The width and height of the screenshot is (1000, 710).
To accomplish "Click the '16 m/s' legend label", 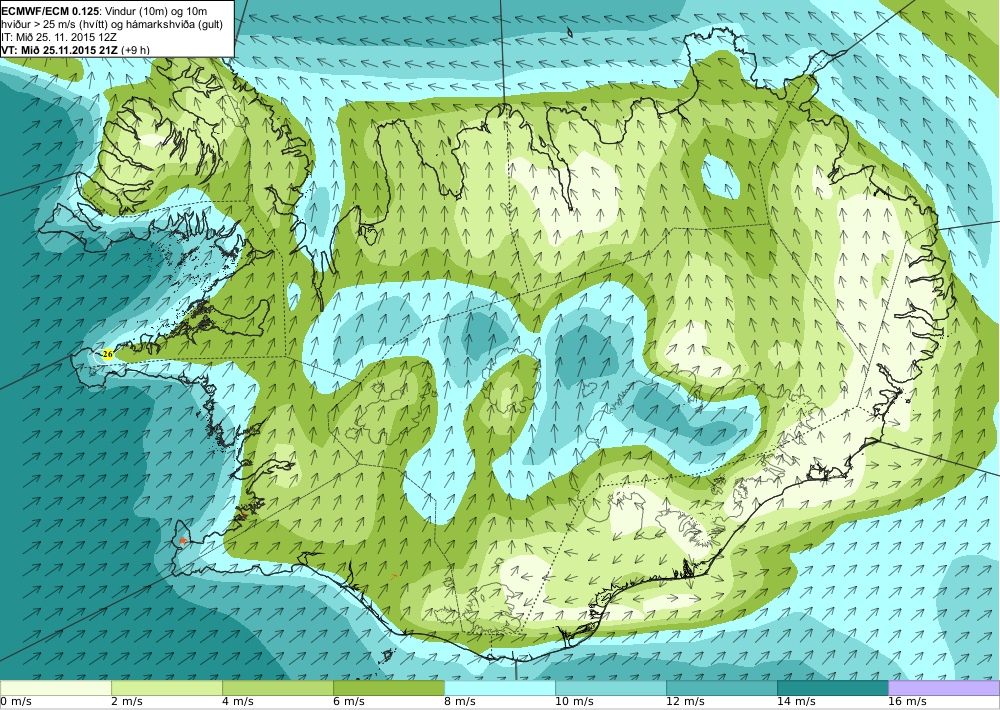I will click(908, 702).
